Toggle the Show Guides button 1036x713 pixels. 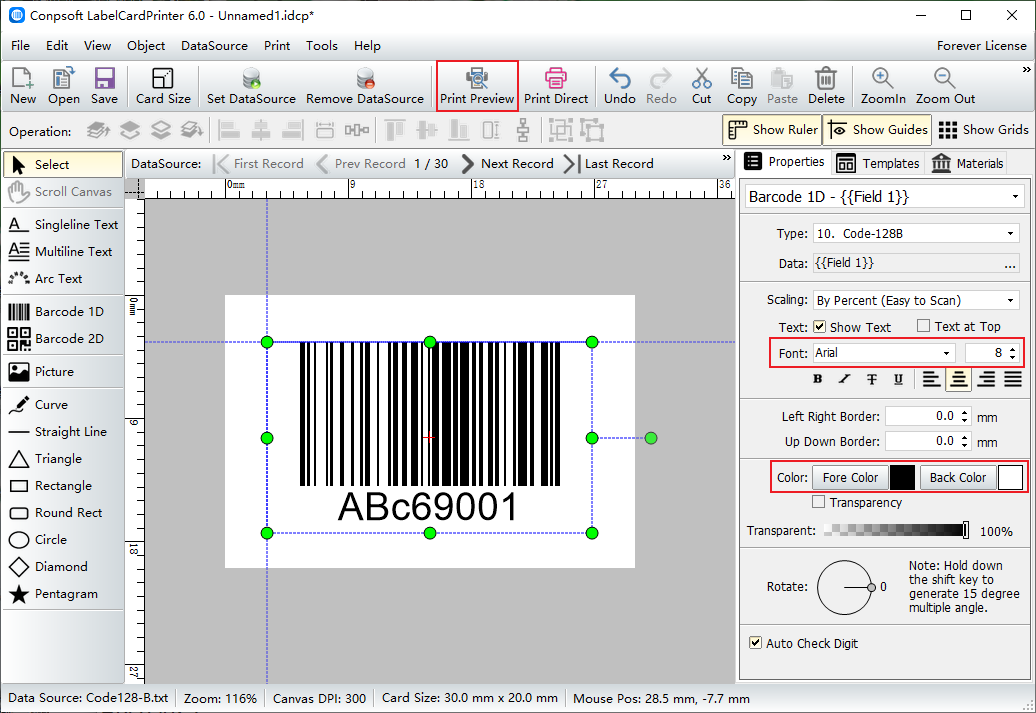(877, 130)
